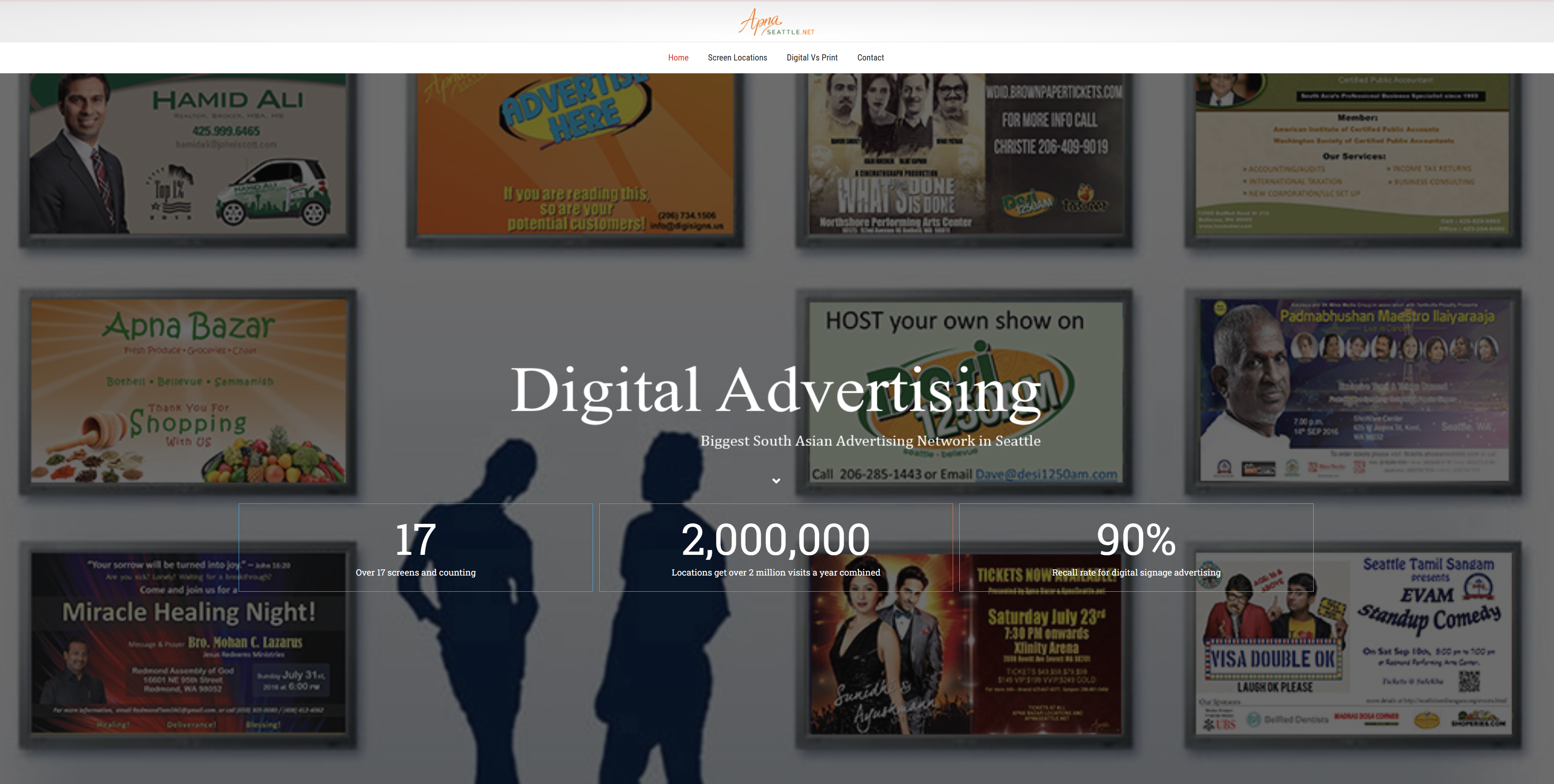This screenshot has height=784, width=1554.
Task: Open Digital Vs Print page
Action: pyautogui.click(x=812, y=58)
